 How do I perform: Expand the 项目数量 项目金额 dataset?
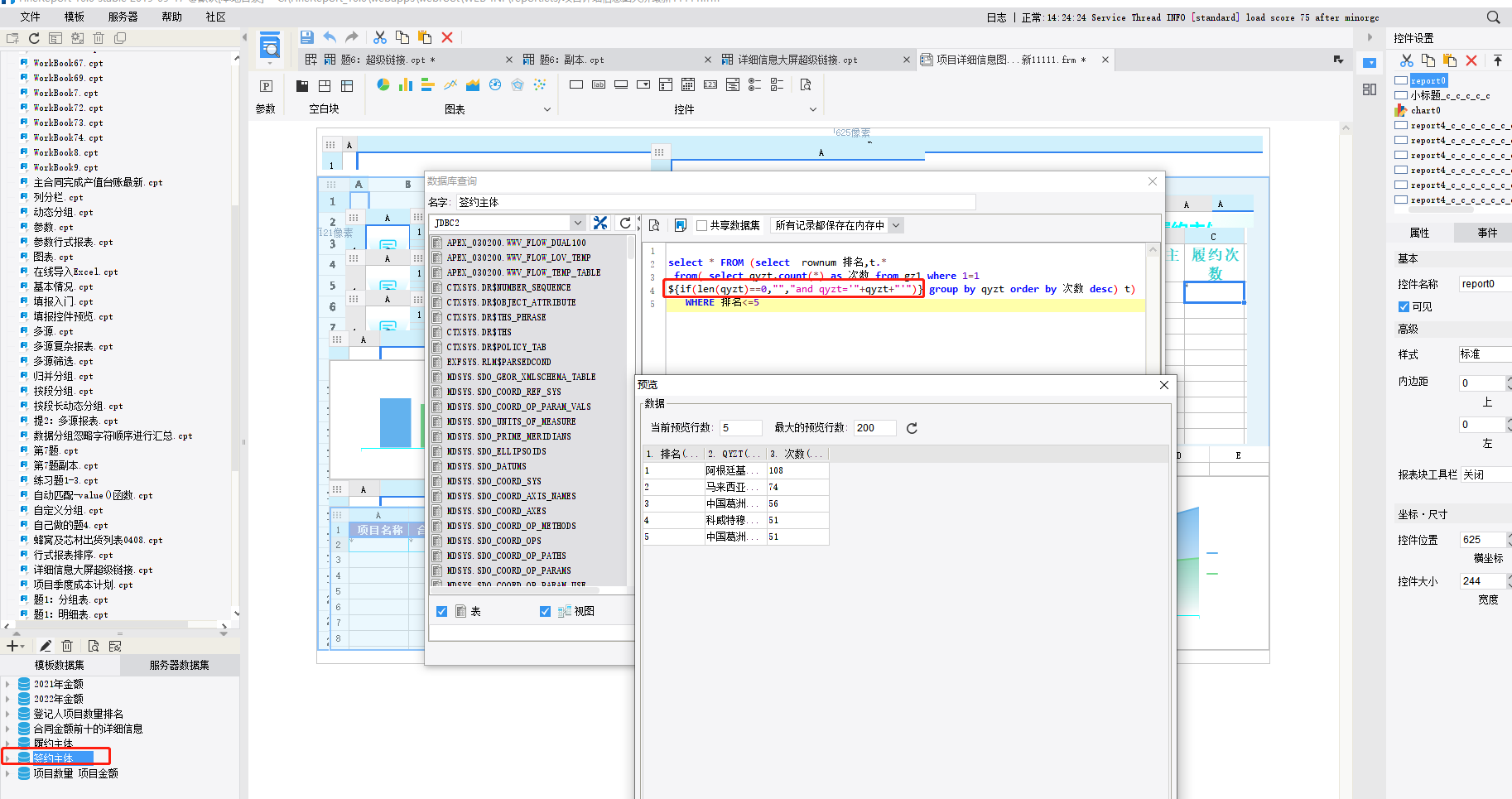pyautogui.click(x=8, y=773)
